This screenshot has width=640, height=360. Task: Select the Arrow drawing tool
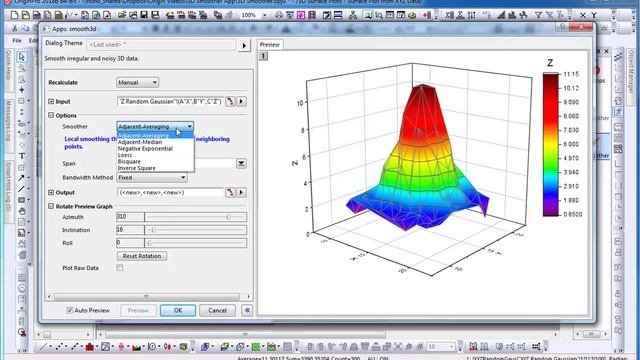coord(22,178)
